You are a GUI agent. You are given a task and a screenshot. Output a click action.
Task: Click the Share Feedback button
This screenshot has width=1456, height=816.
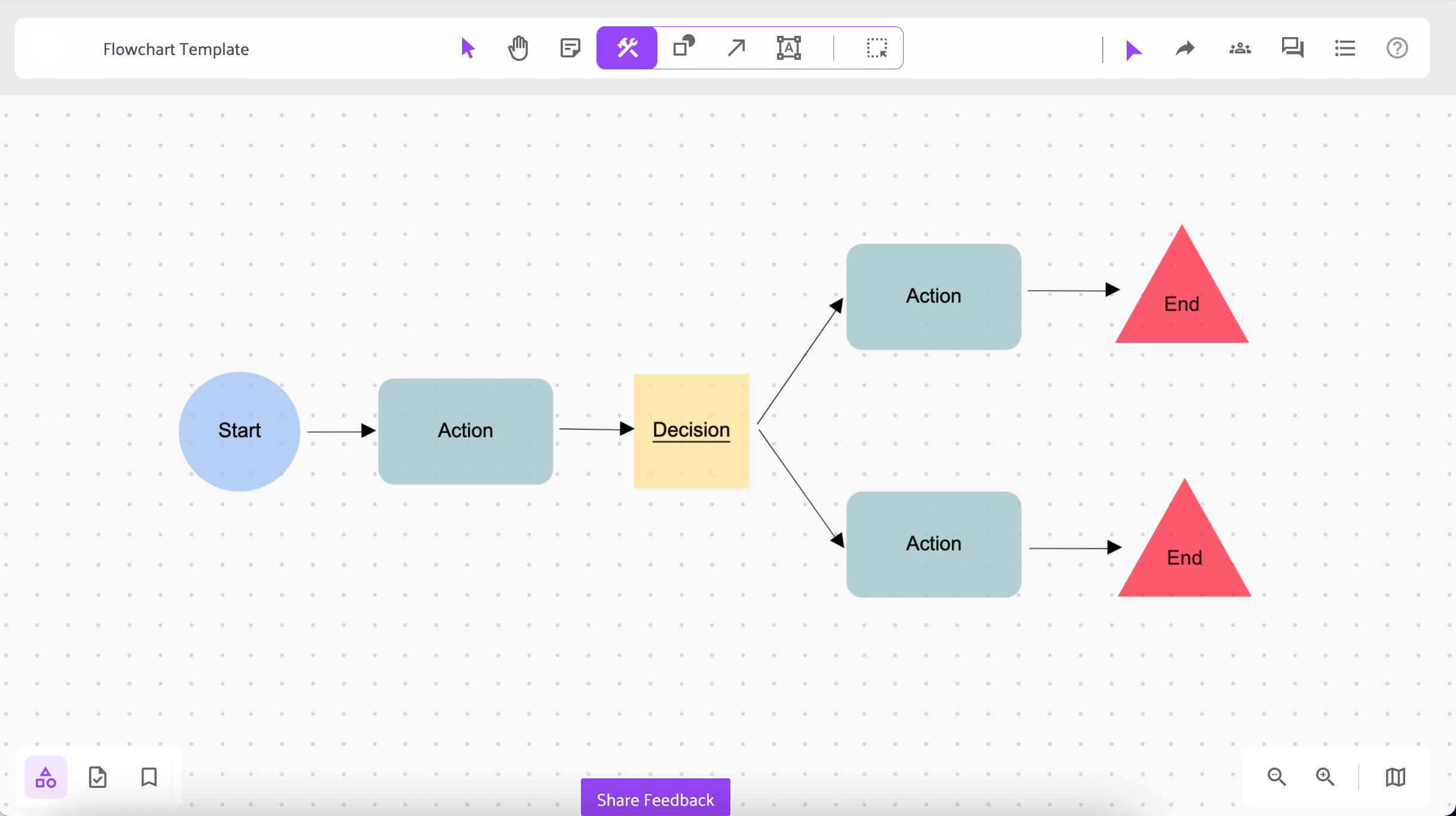[655, 799]
